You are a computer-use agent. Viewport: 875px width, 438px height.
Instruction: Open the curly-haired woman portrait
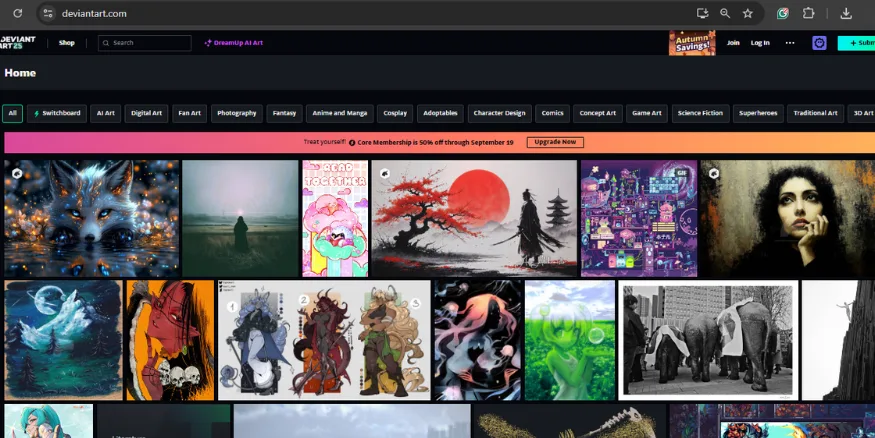pos(788,219)
